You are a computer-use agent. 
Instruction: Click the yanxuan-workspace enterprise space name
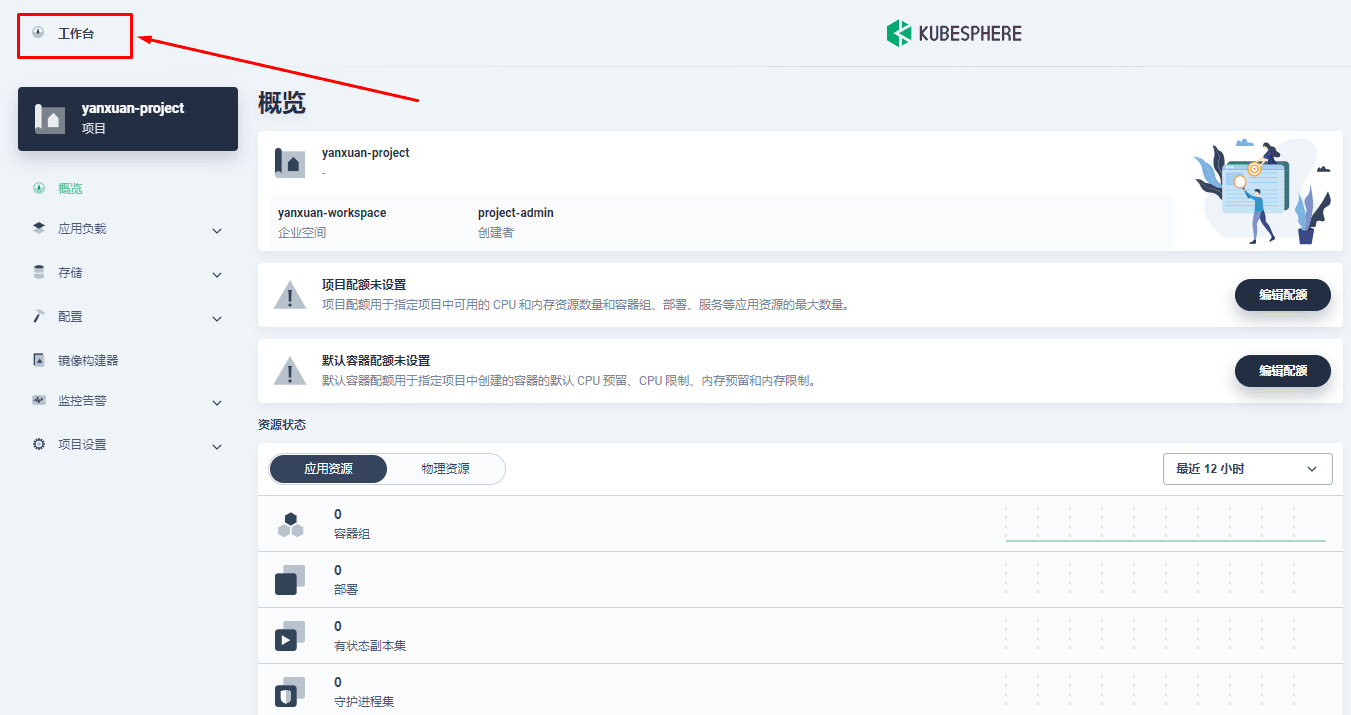332,213
